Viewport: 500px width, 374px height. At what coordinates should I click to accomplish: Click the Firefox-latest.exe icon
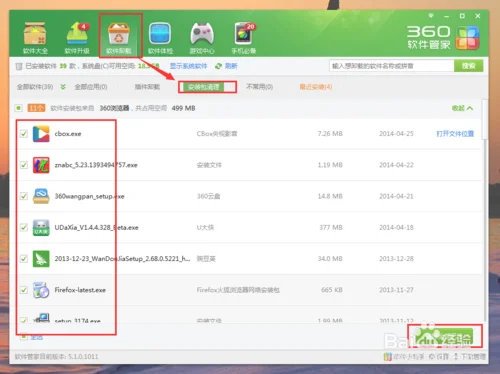pos(41,290)
